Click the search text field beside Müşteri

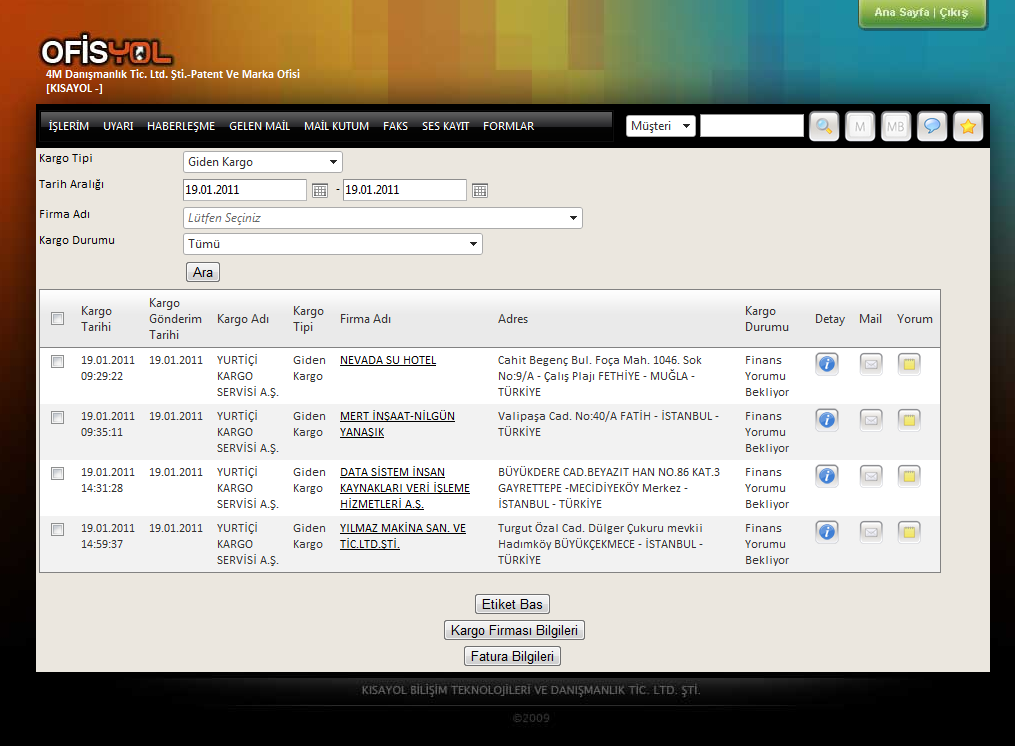751,126
